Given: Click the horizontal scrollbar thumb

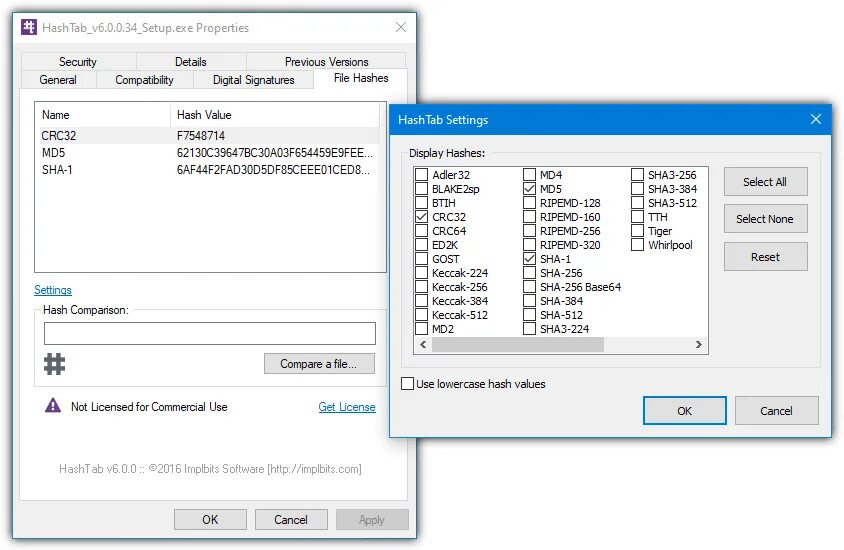Looking at the screenshot, I should [518, 344].
